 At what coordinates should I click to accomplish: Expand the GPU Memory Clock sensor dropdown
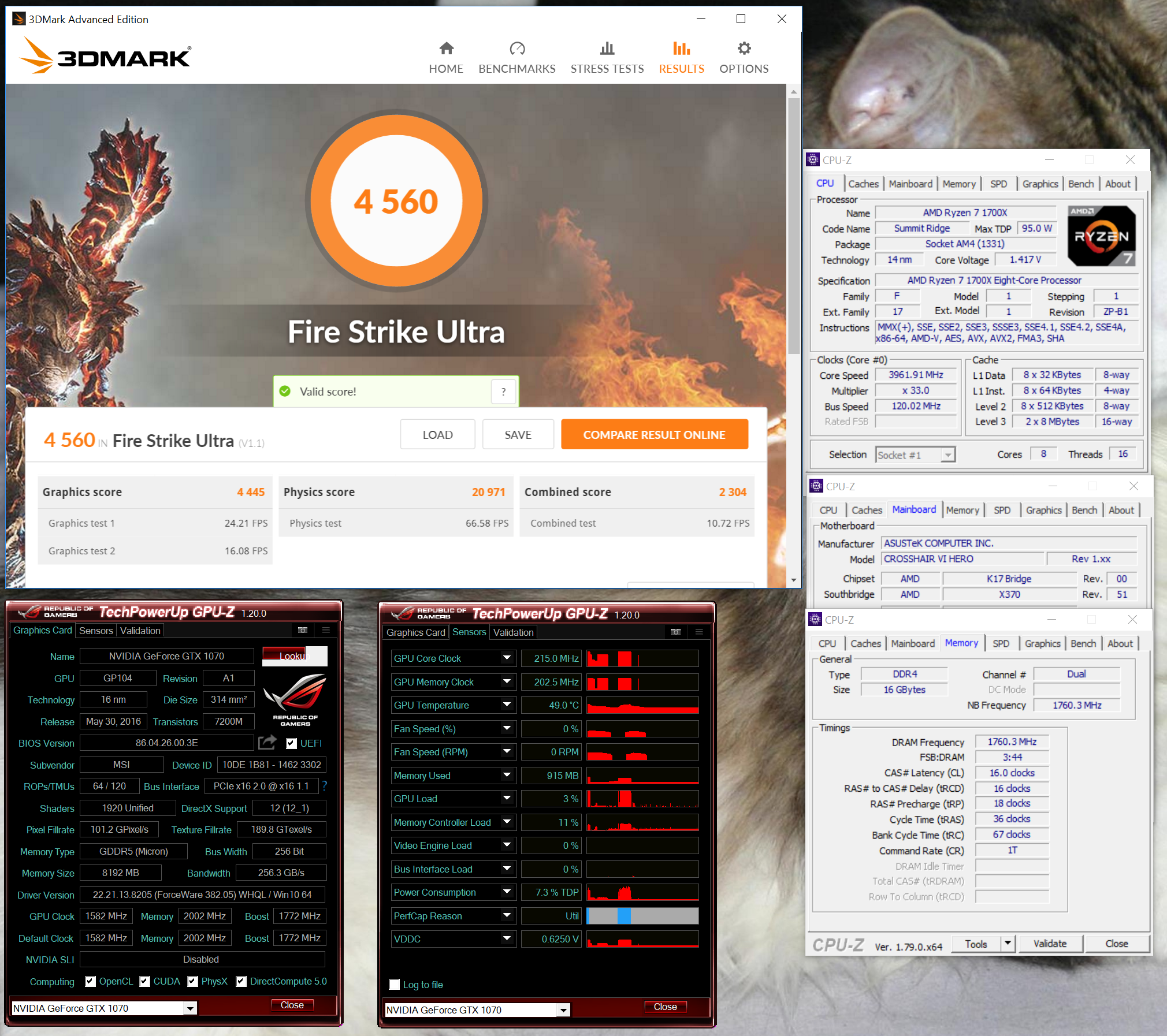pos(507,682)
